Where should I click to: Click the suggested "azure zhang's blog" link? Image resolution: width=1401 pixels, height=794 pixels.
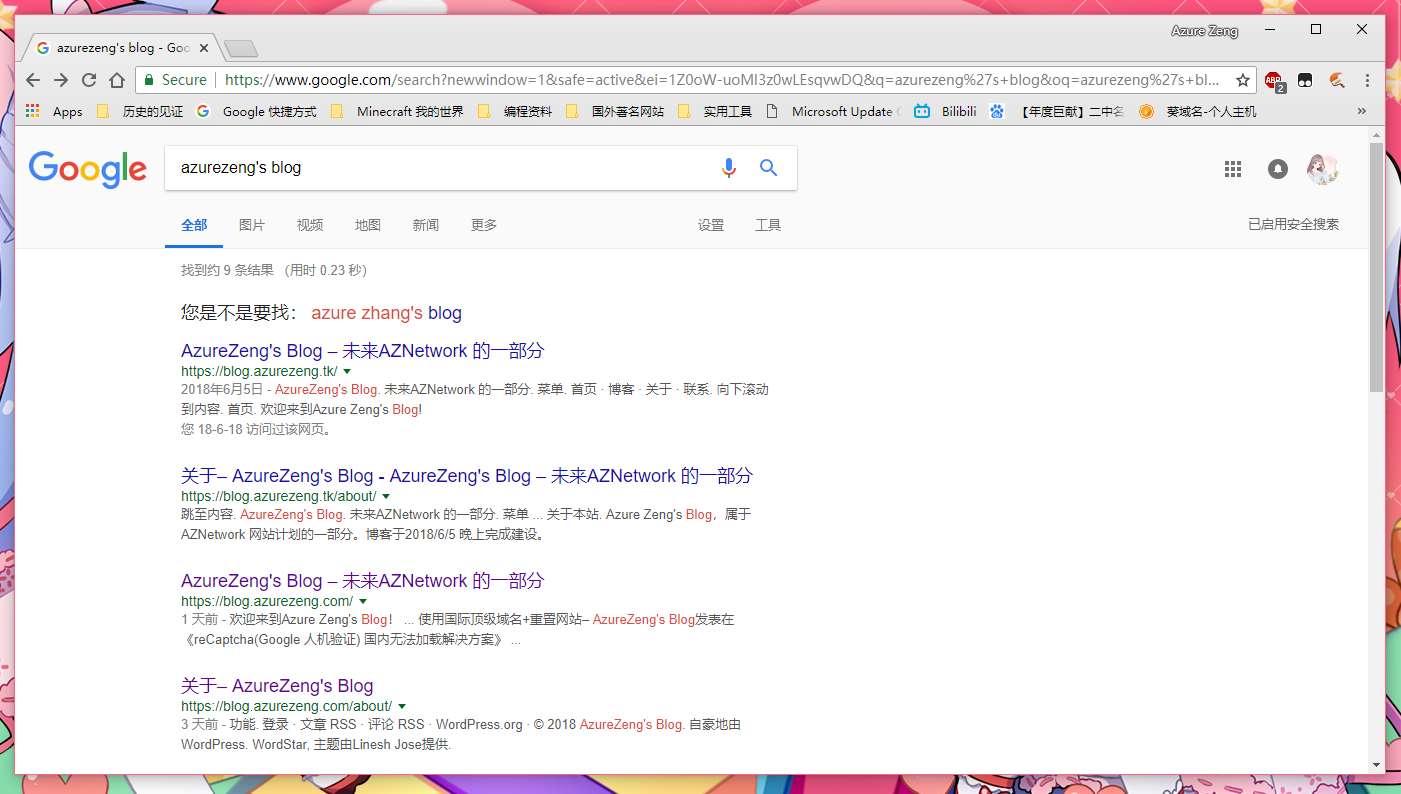pyautogui.click(x=386, y=313)
